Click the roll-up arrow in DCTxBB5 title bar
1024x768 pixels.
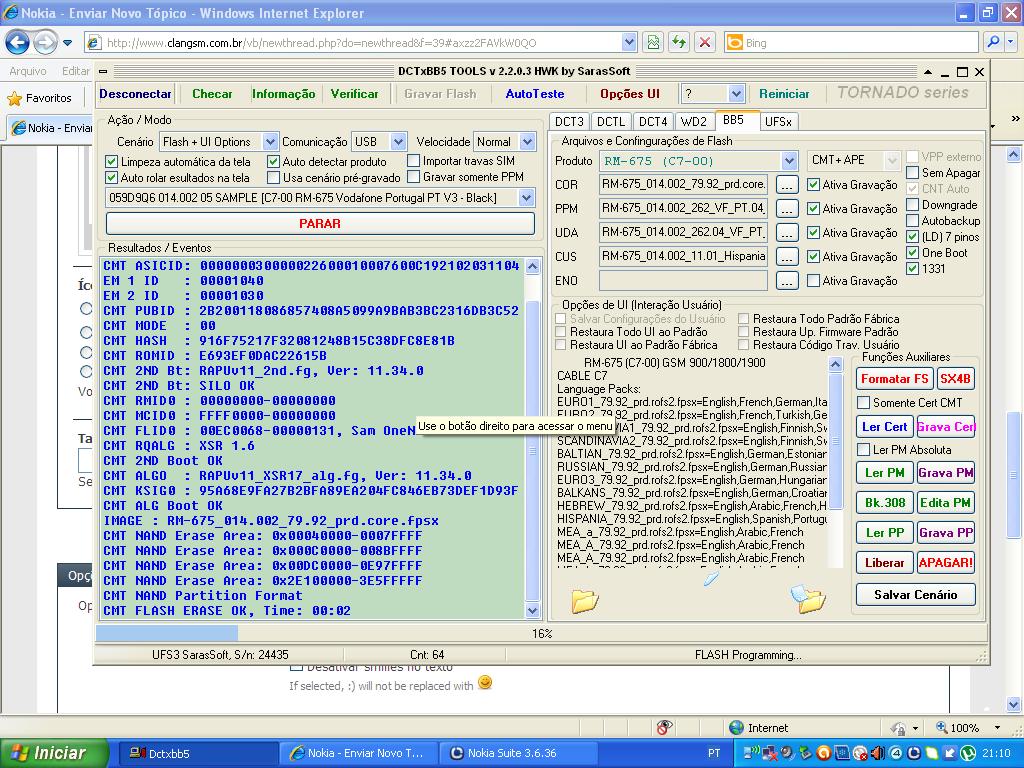(929, 71)
